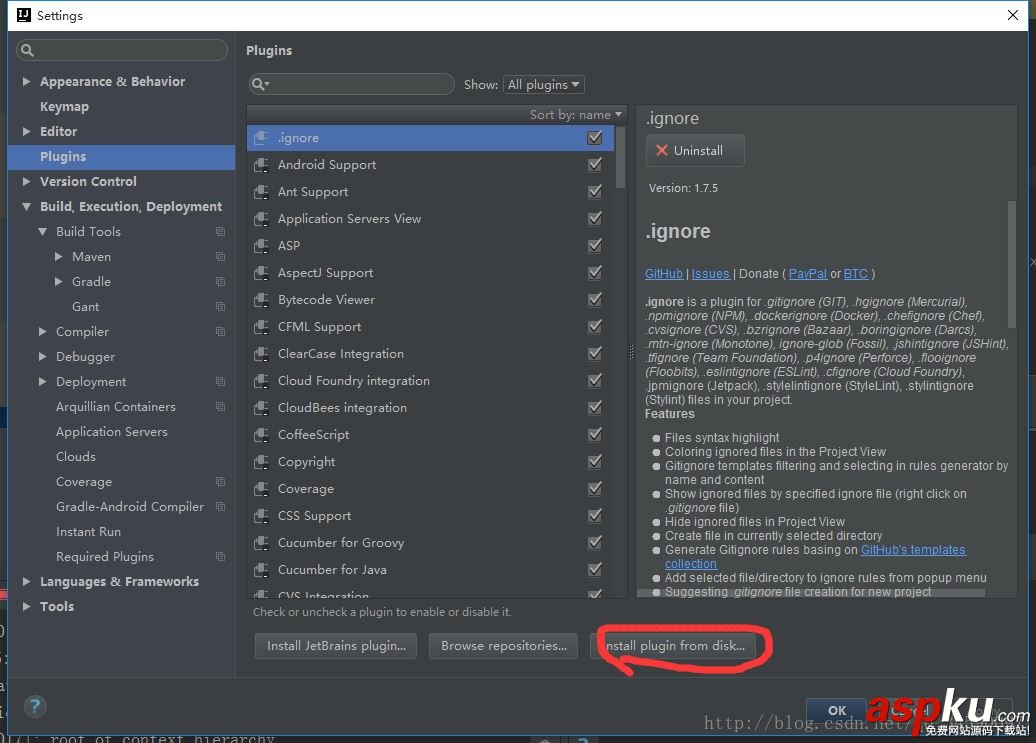Screen dimensions: 1036x743
Task: Open the Clouds settings page
Action: coord(76,457)
